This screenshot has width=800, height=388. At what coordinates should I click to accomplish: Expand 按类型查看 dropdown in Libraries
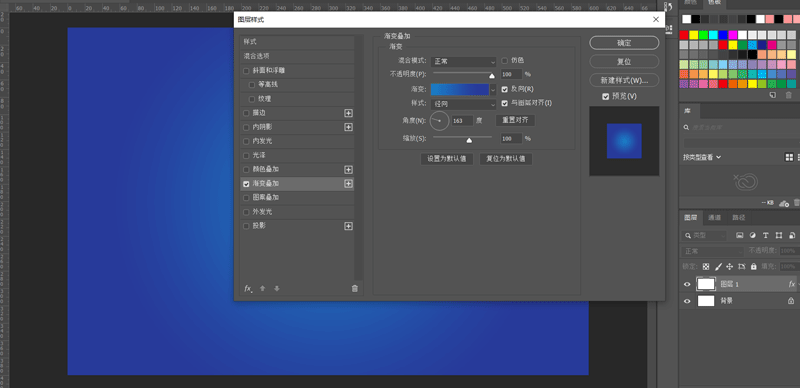click(x=702, y=157)
